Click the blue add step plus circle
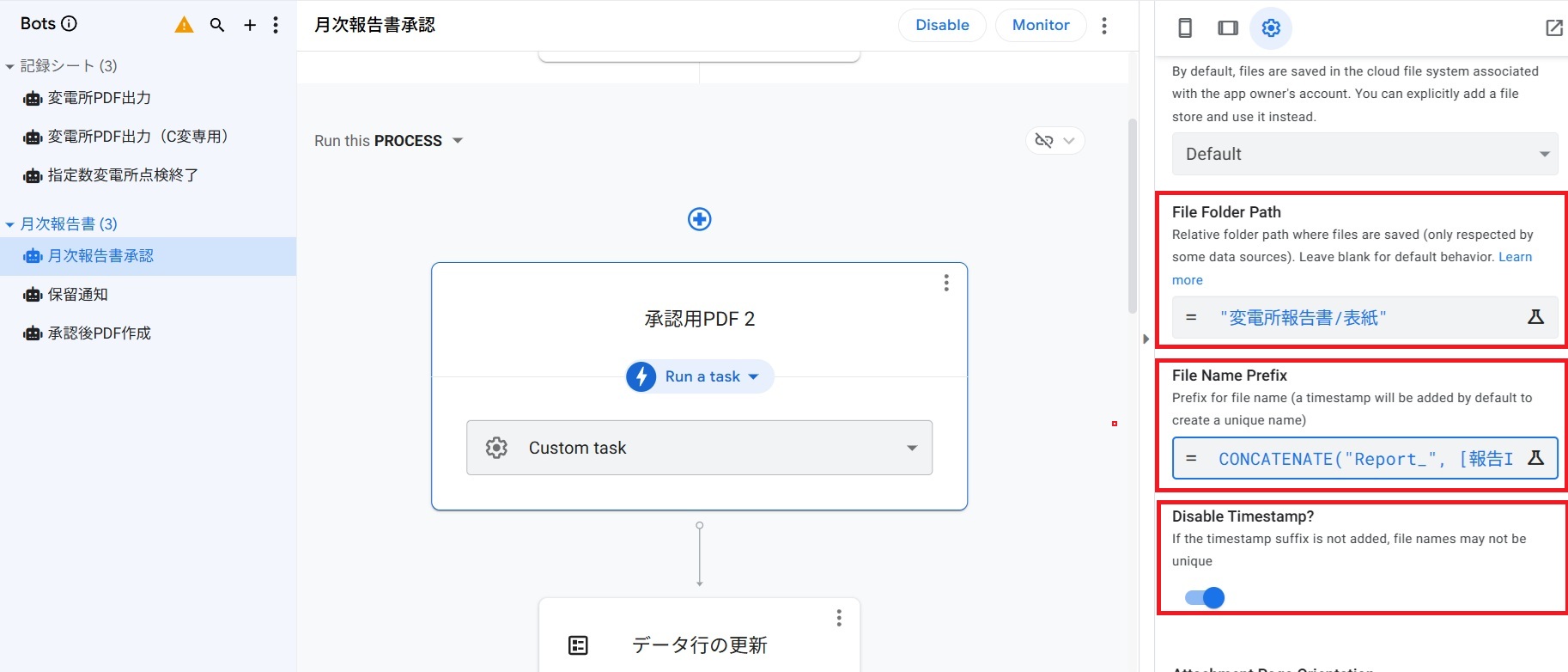 coord(699,219)
